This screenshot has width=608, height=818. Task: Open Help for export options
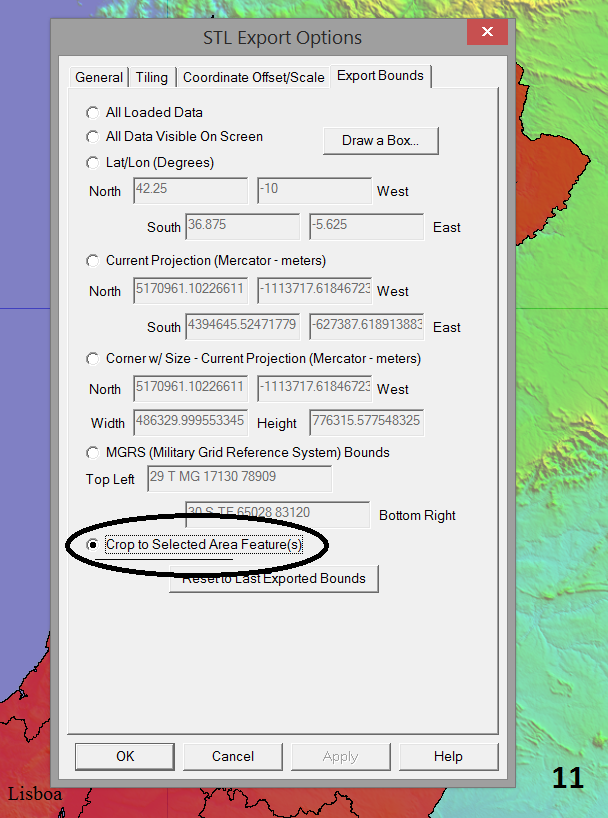(x=448, y=756)
